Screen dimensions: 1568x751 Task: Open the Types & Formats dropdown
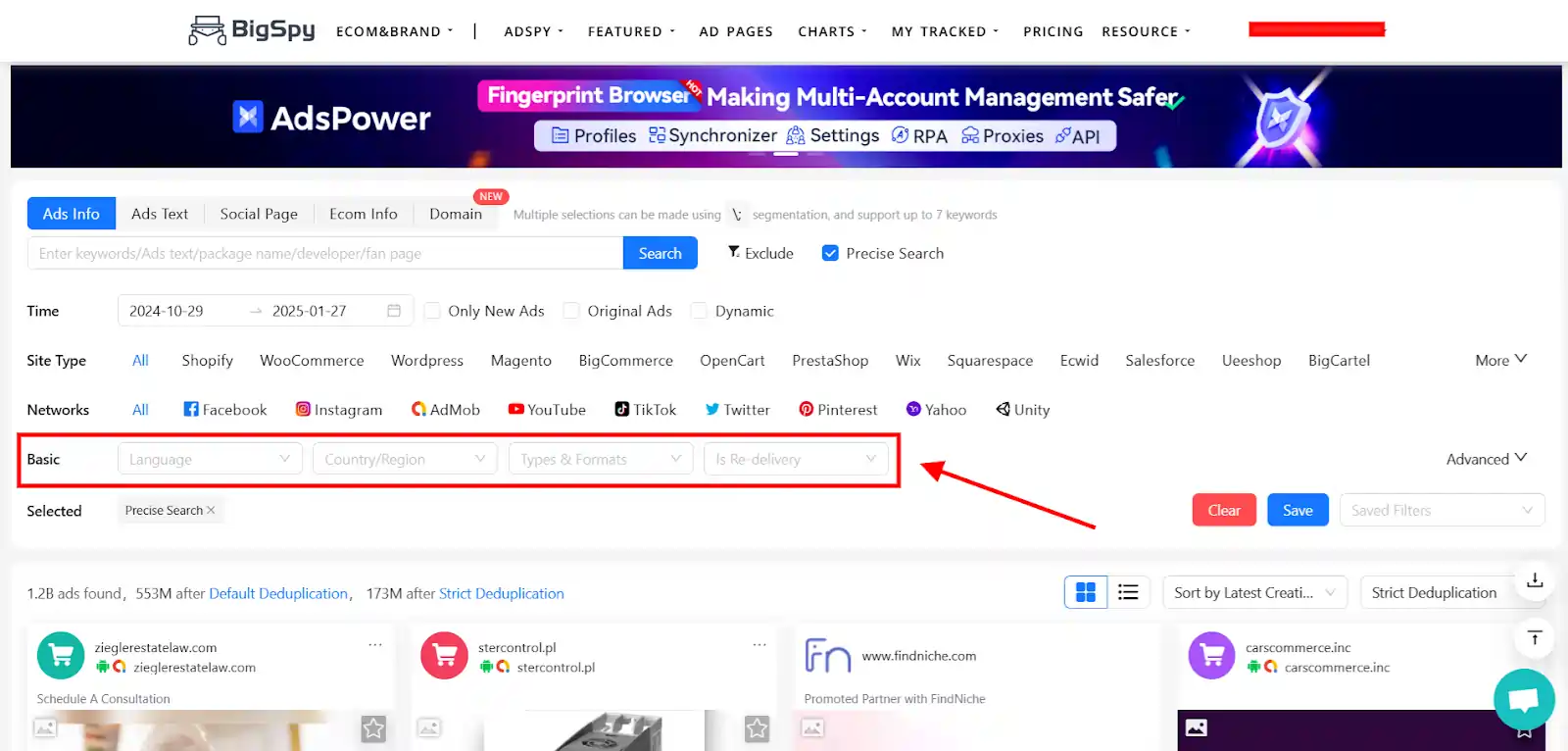pos(601,459)
